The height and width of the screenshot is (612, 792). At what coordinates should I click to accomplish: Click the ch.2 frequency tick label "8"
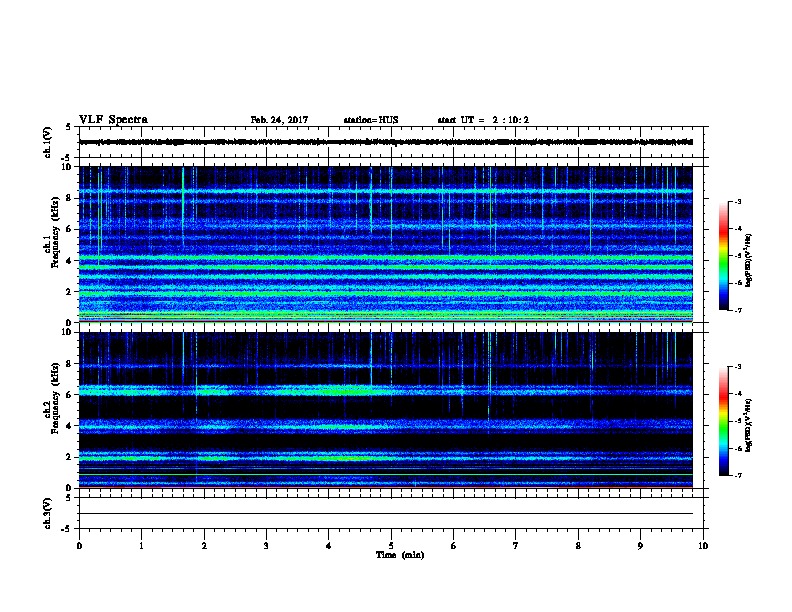pos(69,364)
